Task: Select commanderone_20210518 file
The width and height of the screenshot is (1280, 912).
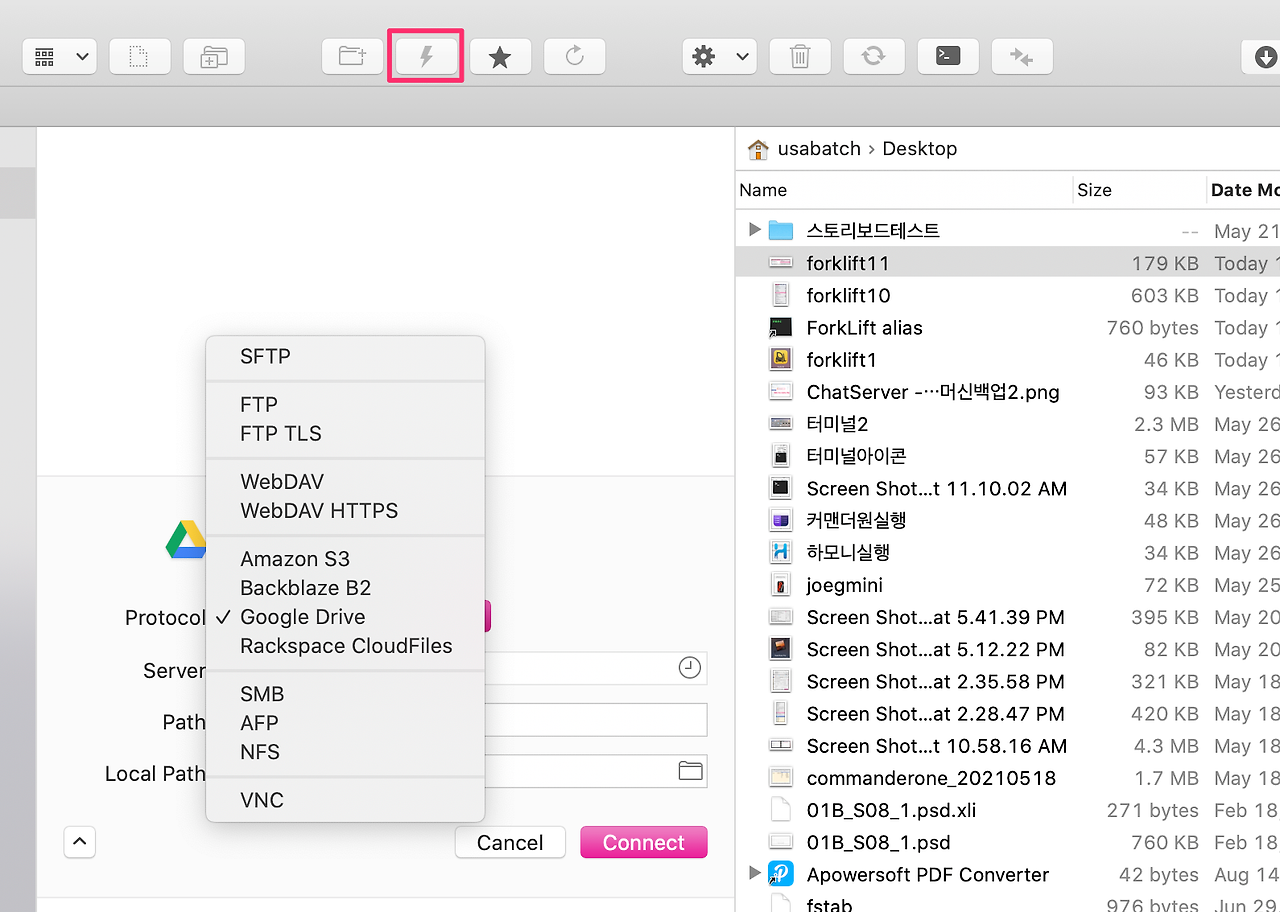Action: coord(931,778)
